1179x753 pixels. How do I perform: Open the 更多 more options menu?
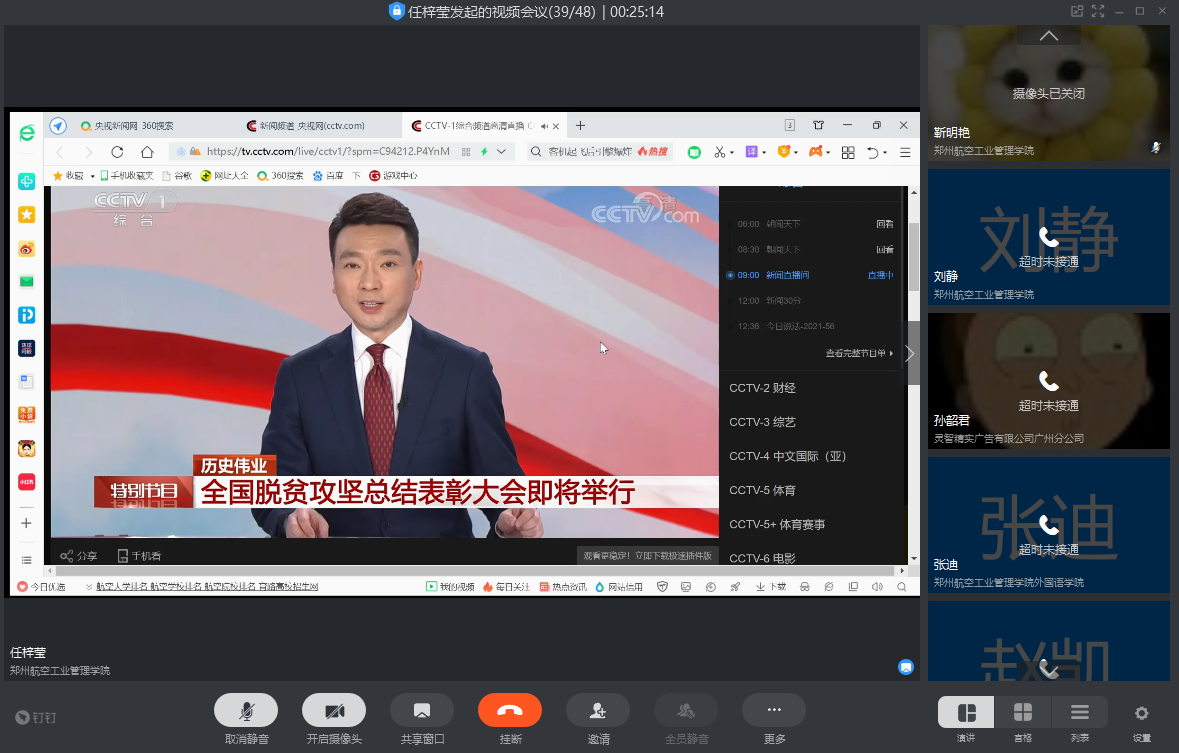click(x=774, y=711)
